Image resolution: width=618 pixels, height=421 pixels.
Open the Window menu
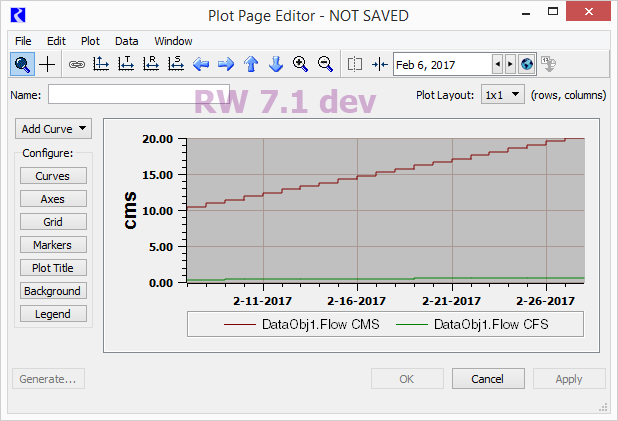(173, 41)
